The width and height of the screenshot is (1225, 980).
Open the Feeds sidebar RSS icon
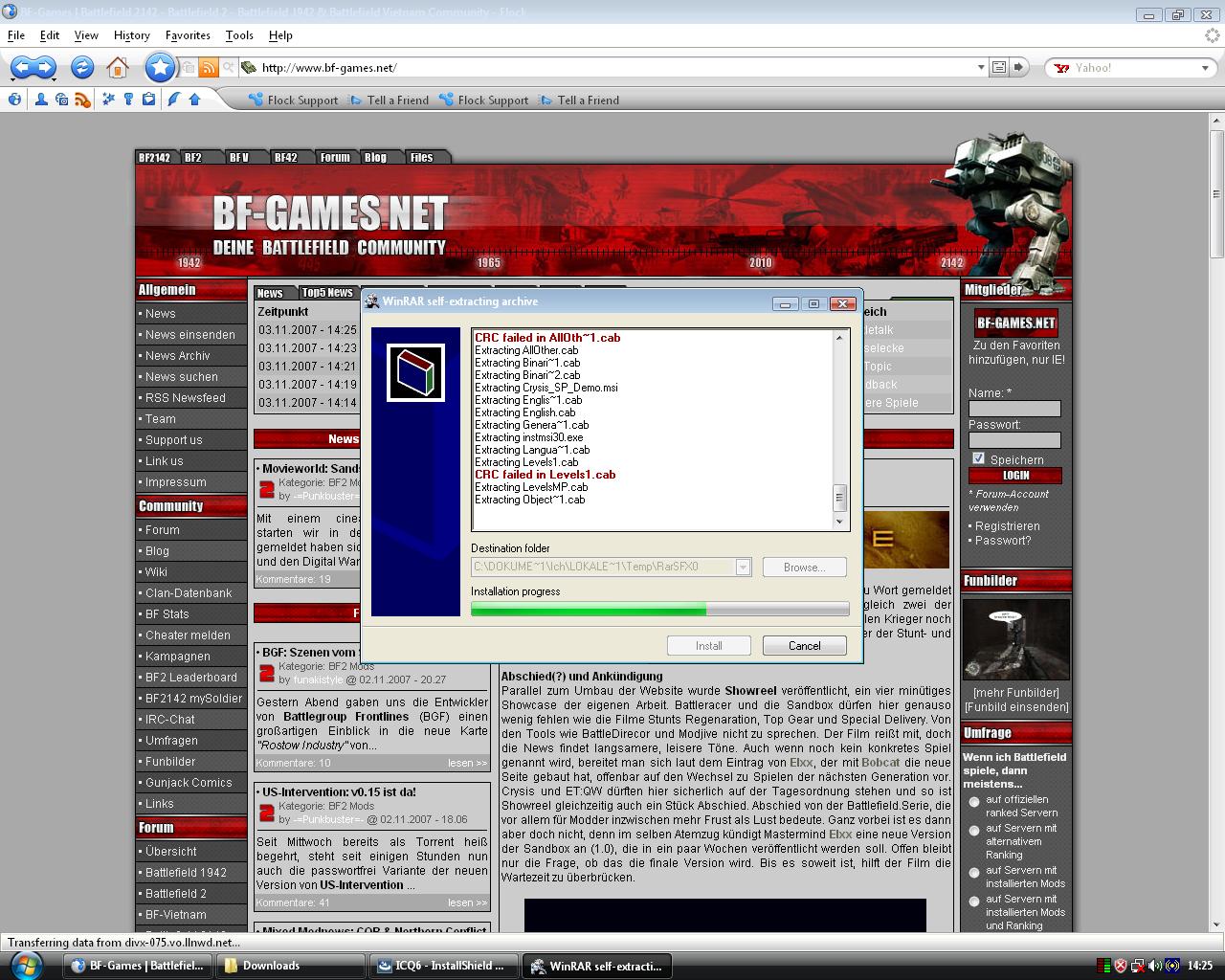click(82, 100)
